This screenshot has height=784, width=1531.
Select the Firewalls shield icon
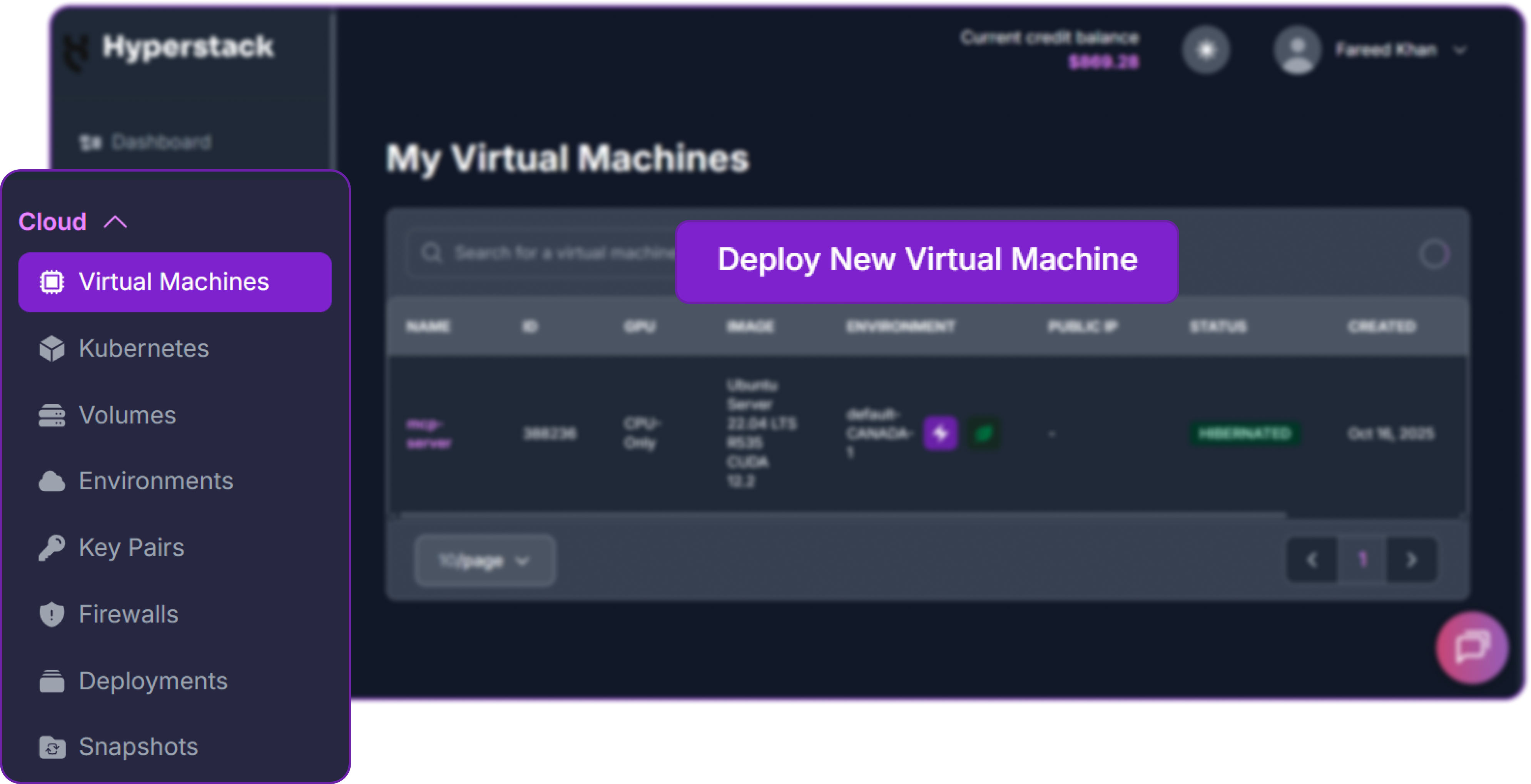pos(52,615)
